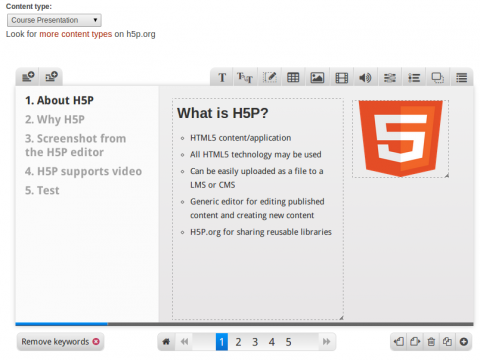Select keyword '2. Why H5P'
480x360 pixels.
[x=55, y=119]
